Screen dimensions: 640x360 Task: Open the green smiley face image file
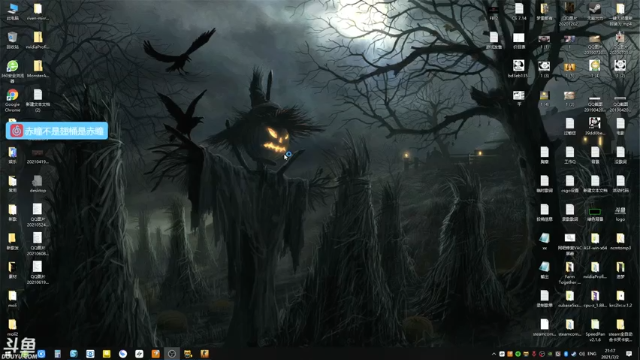[x=595, y=69]
